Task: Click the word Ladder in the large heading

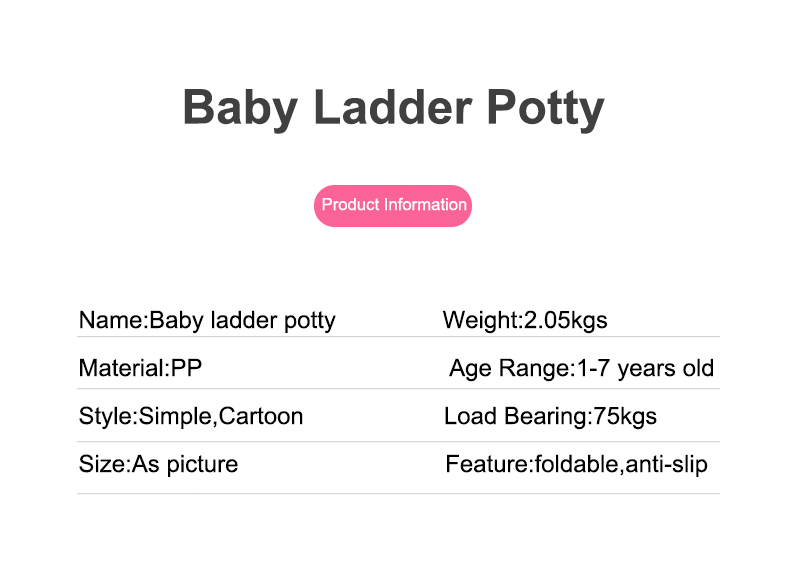Action: [x=391, y=107]
